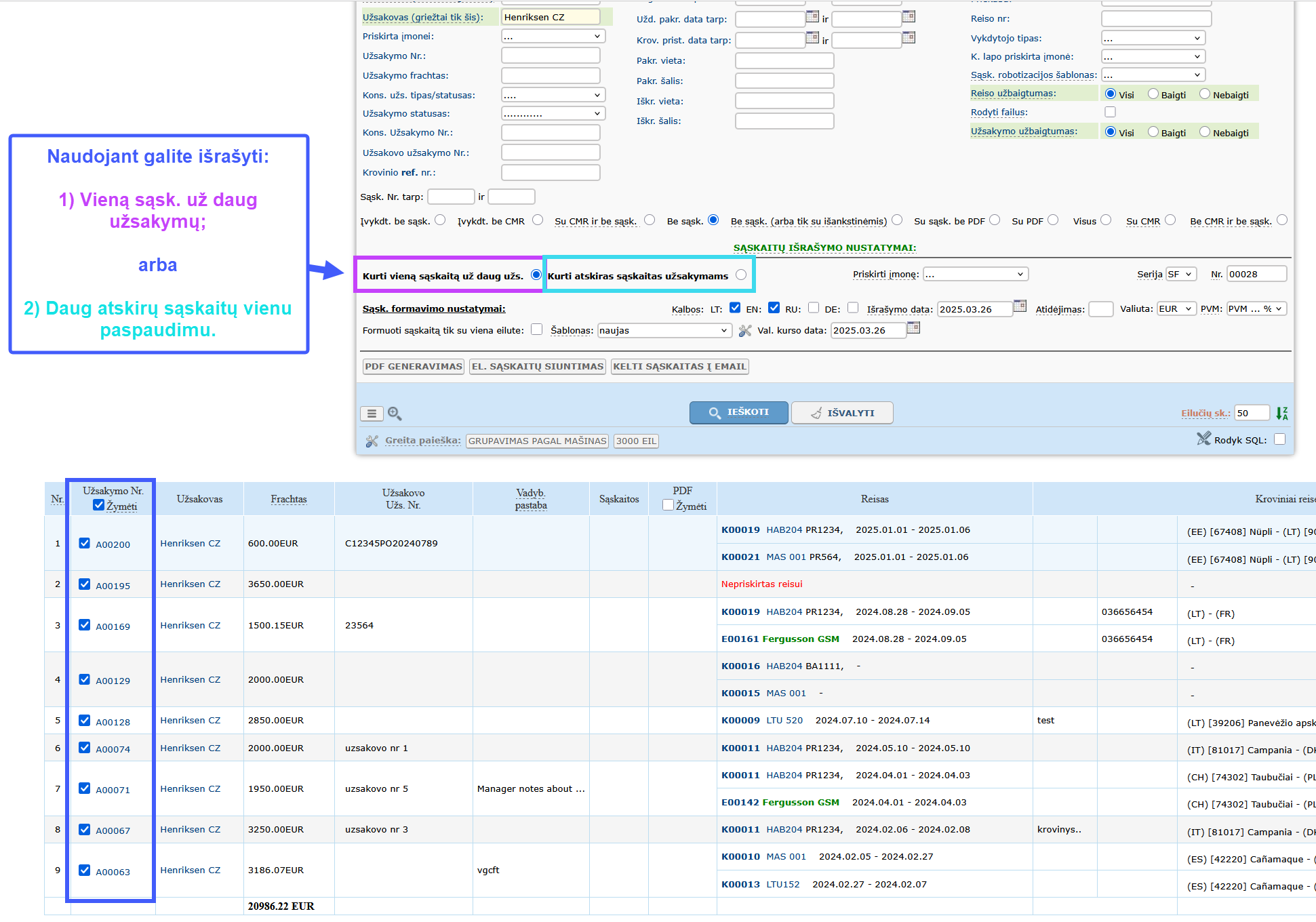Click PDF GENERAVIMAS button
This screenshot has height=922, width=1316.
click(414, 367)
